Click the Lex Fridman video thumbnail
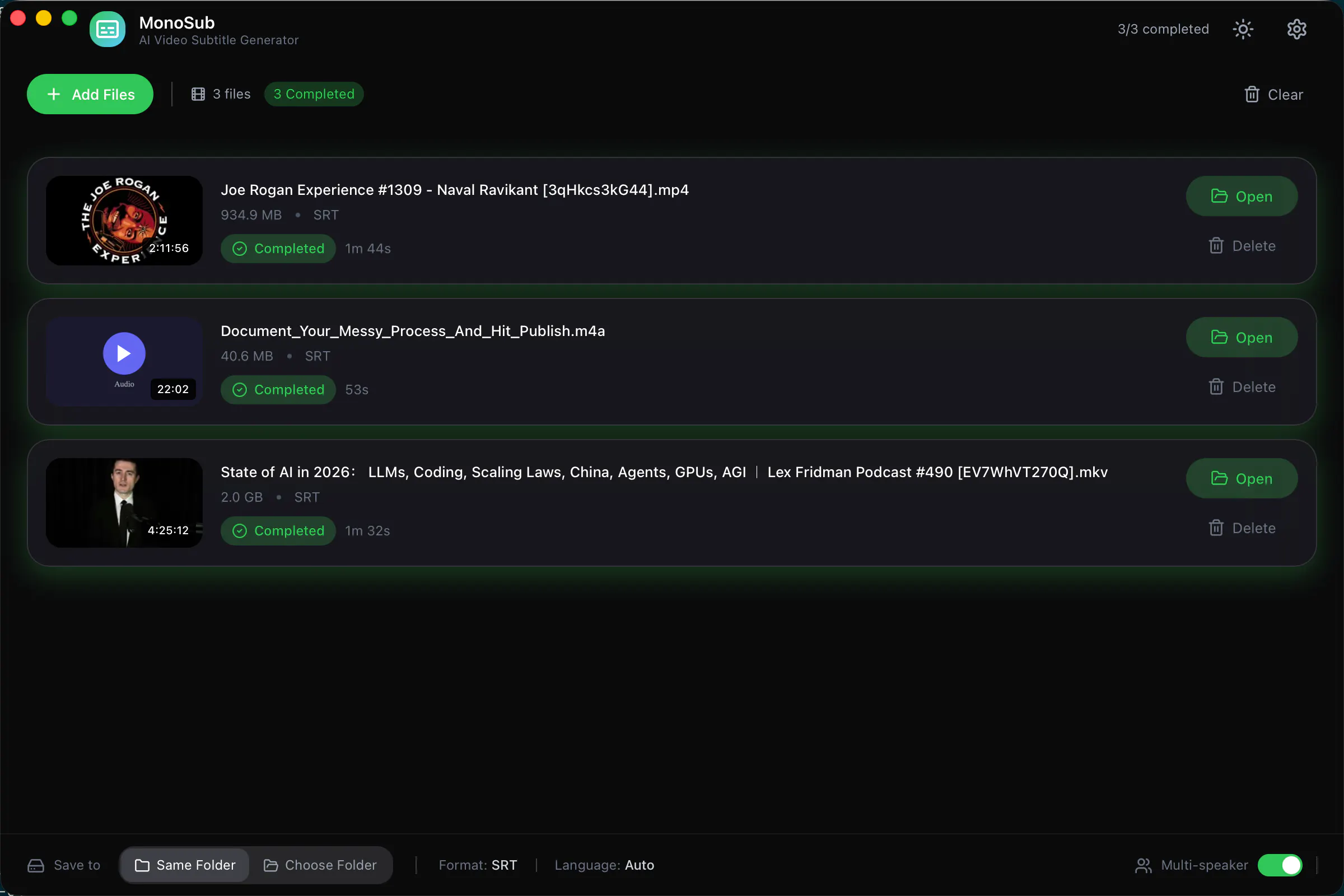Image resolution: width=1344 pixels, height=896 pixels. pos(124,503)
